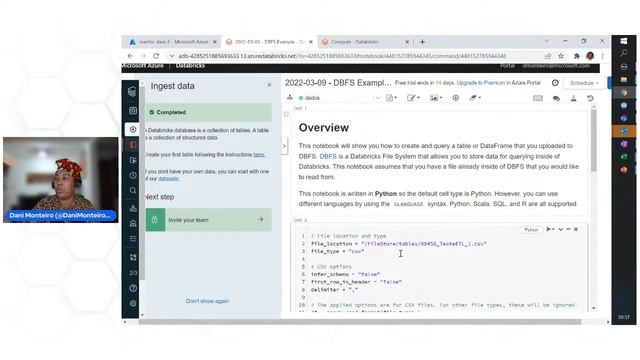
Task: Click Upgrade to Premium link
Action: pos(481,83)
